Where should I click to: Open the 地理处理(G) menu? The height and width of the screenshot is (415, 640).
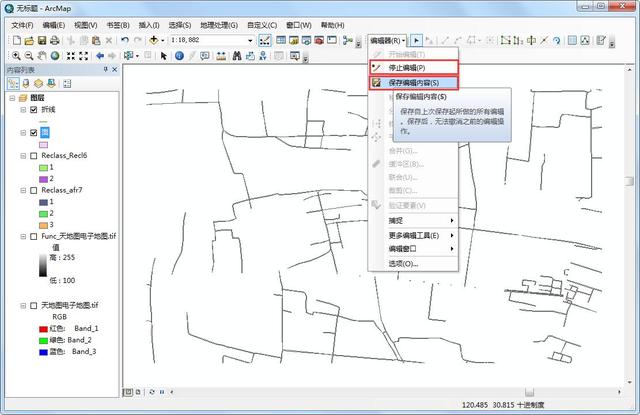tap(219, 25)
